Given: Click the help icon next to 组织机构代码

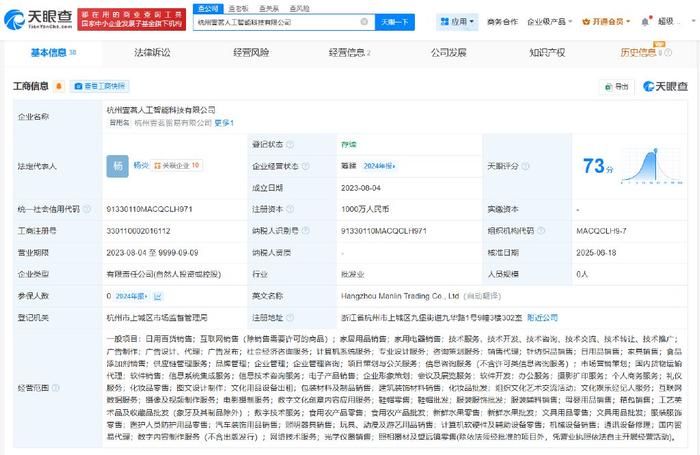Looking at the screenshot, I should pos(541,230).
